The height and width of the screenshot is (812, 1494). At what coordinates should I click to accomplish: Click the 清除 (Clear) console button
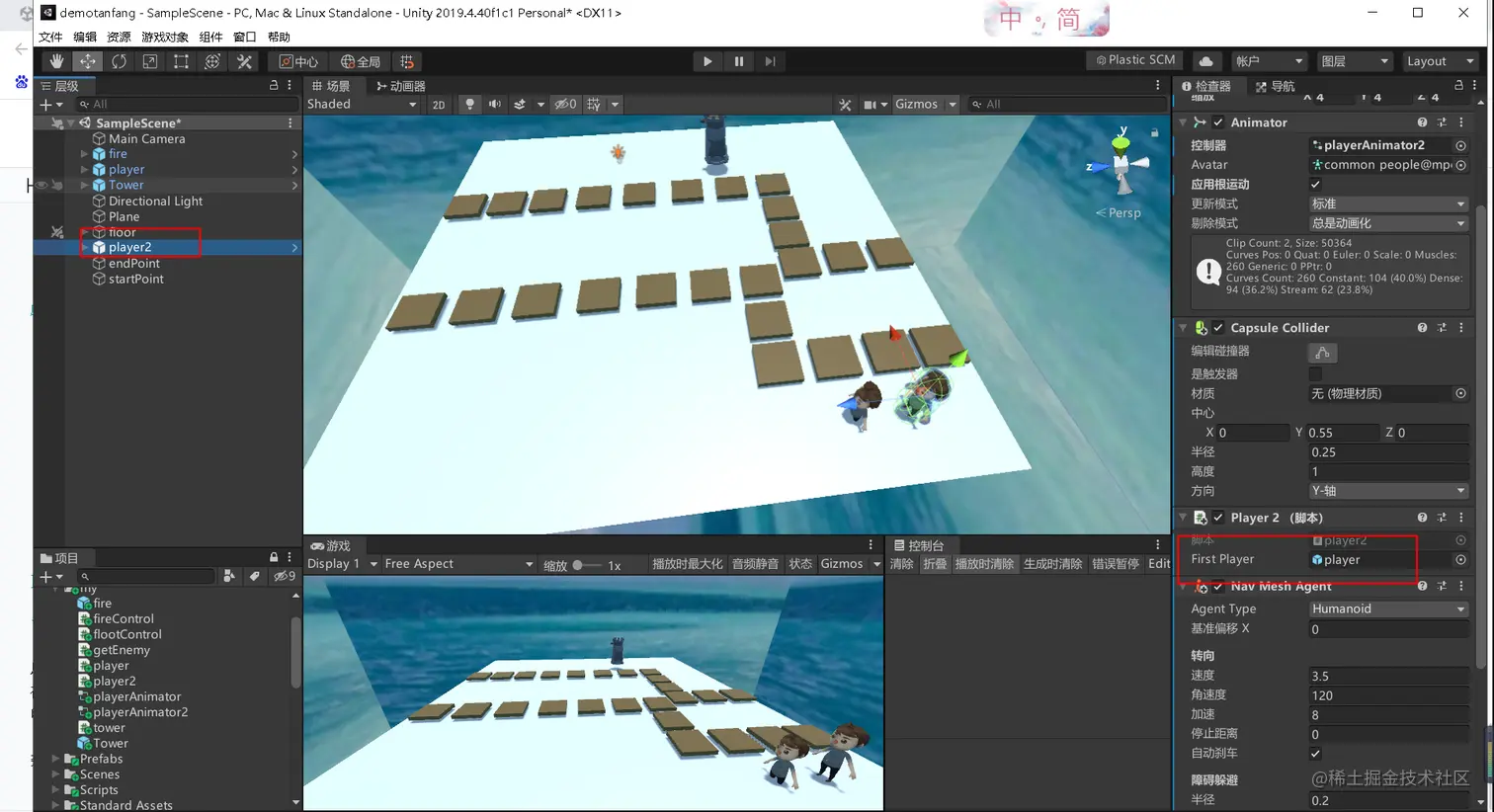(x=902, y=564)
